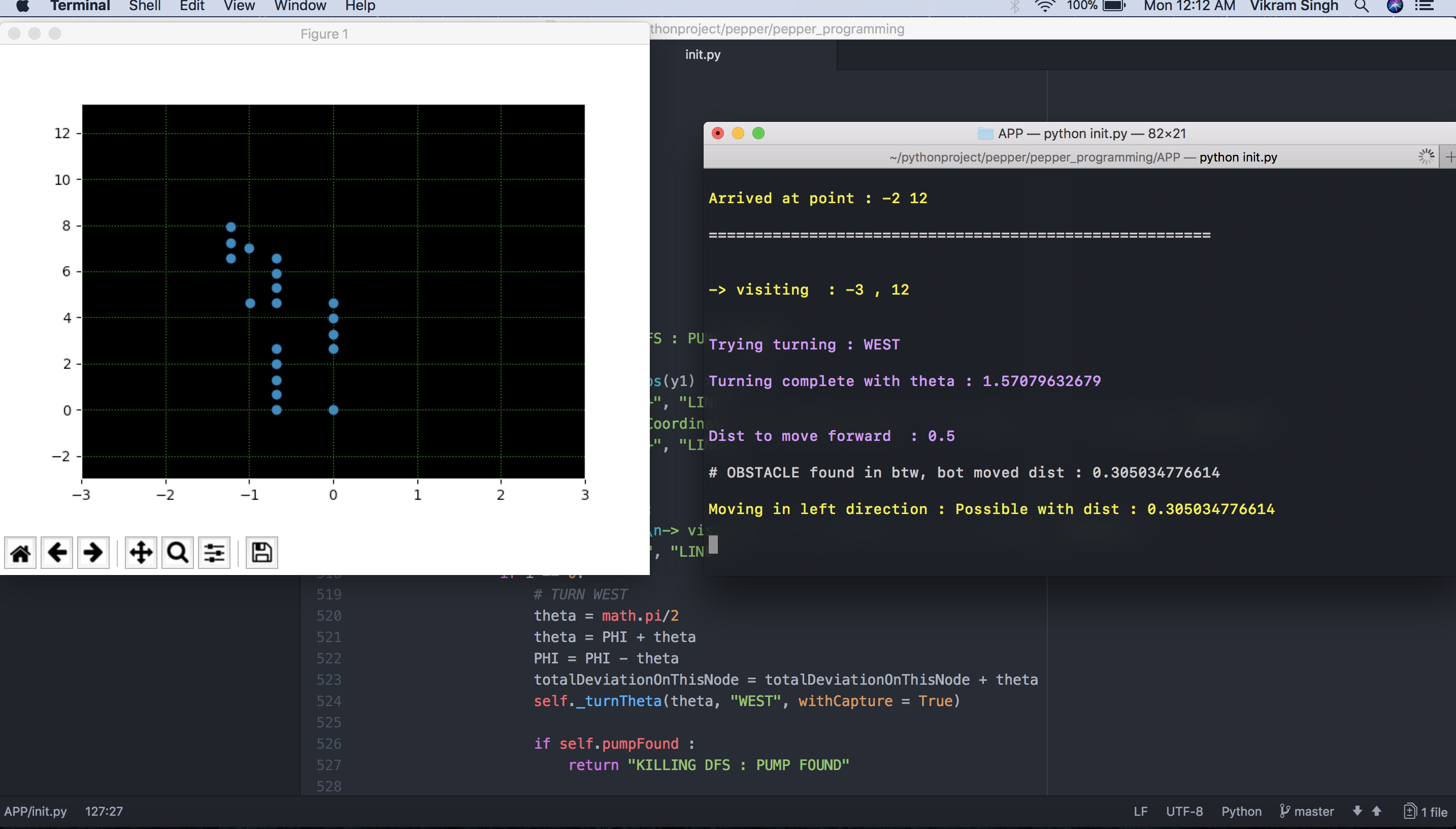The width and height of the screenshot is (1456, 829).
Task: Open Spotlight search in menu bar
Action: point(1362,6)
